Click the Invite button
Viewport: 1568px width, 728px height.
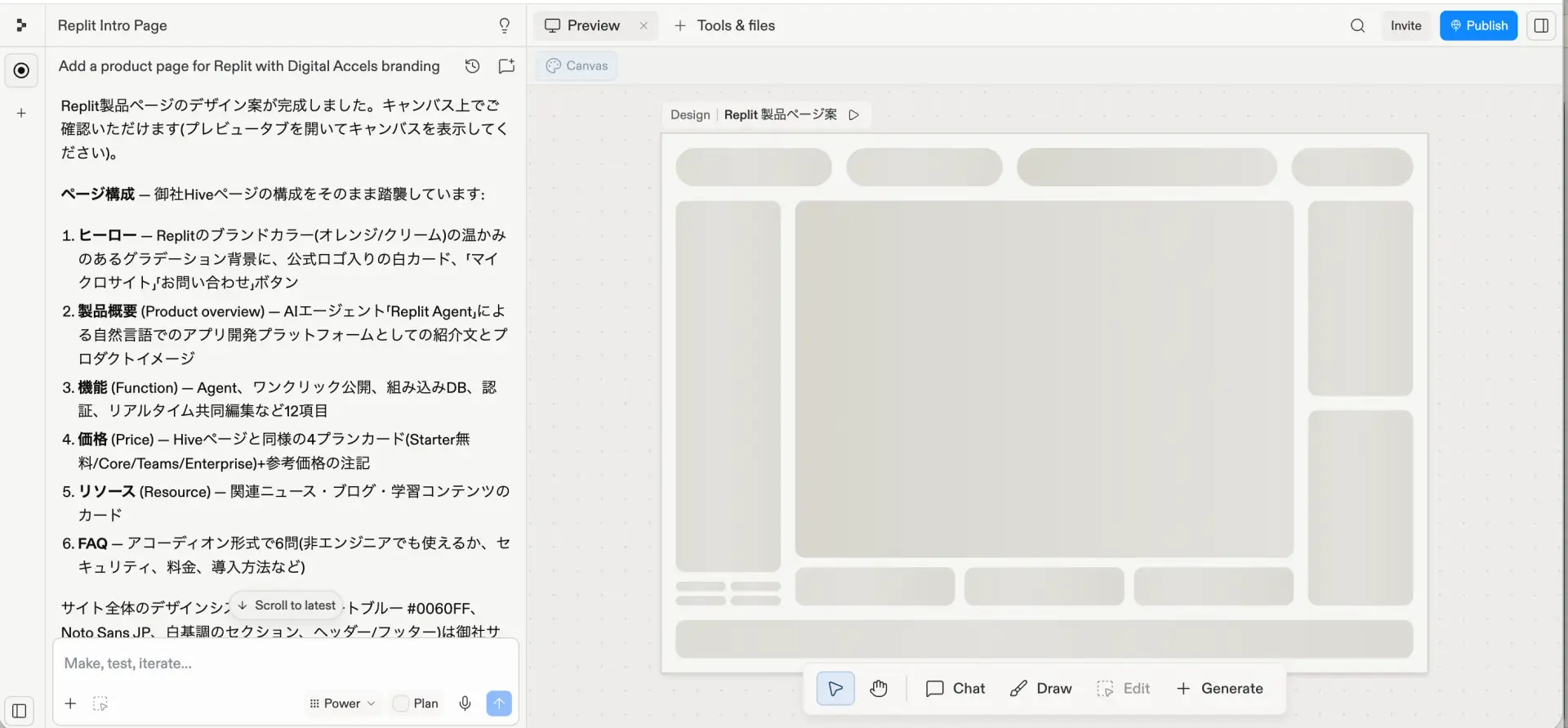pos(1405,25)
